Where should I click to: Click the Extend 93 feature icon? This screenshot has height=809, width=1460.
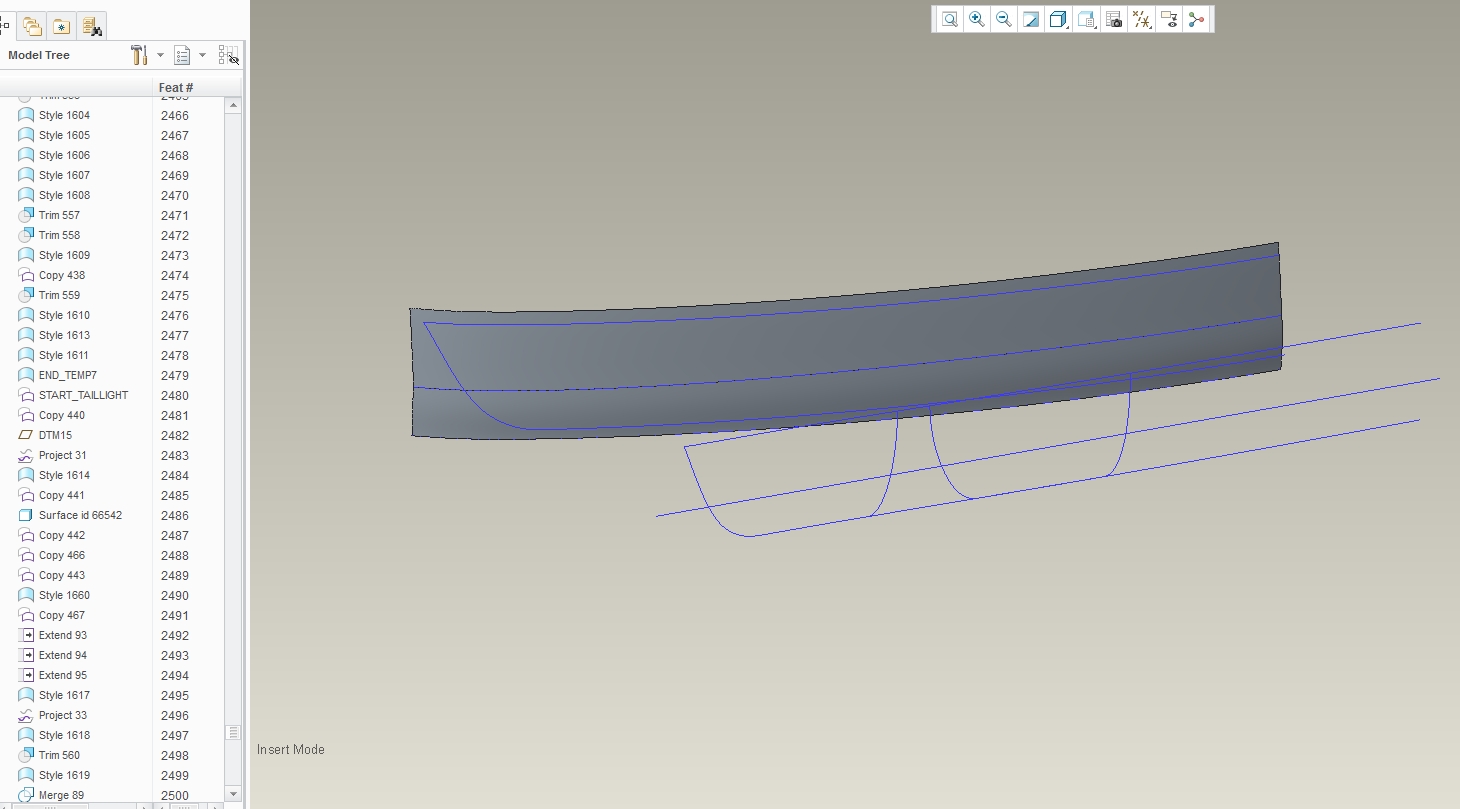click(26, 635)
